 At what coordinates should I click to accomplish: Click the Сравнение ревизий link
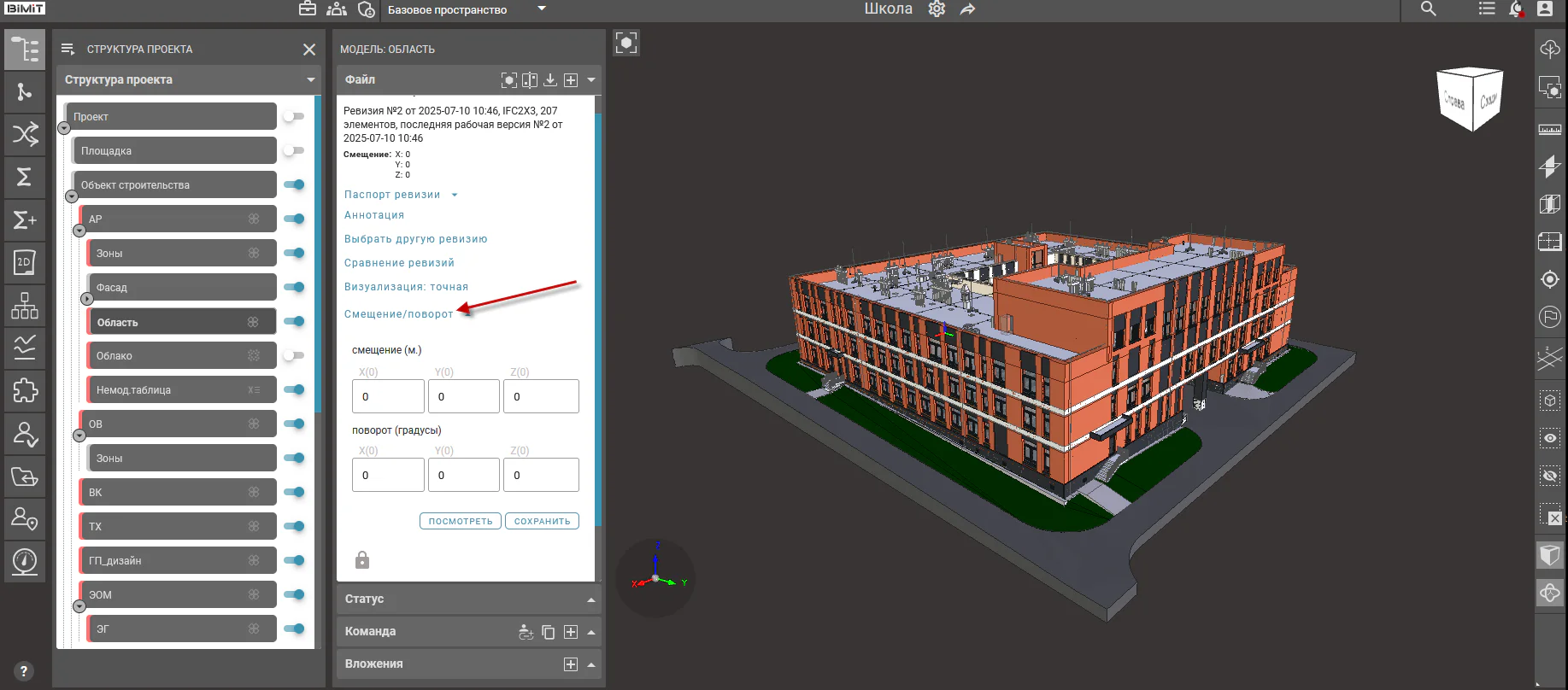pos(399,263)
